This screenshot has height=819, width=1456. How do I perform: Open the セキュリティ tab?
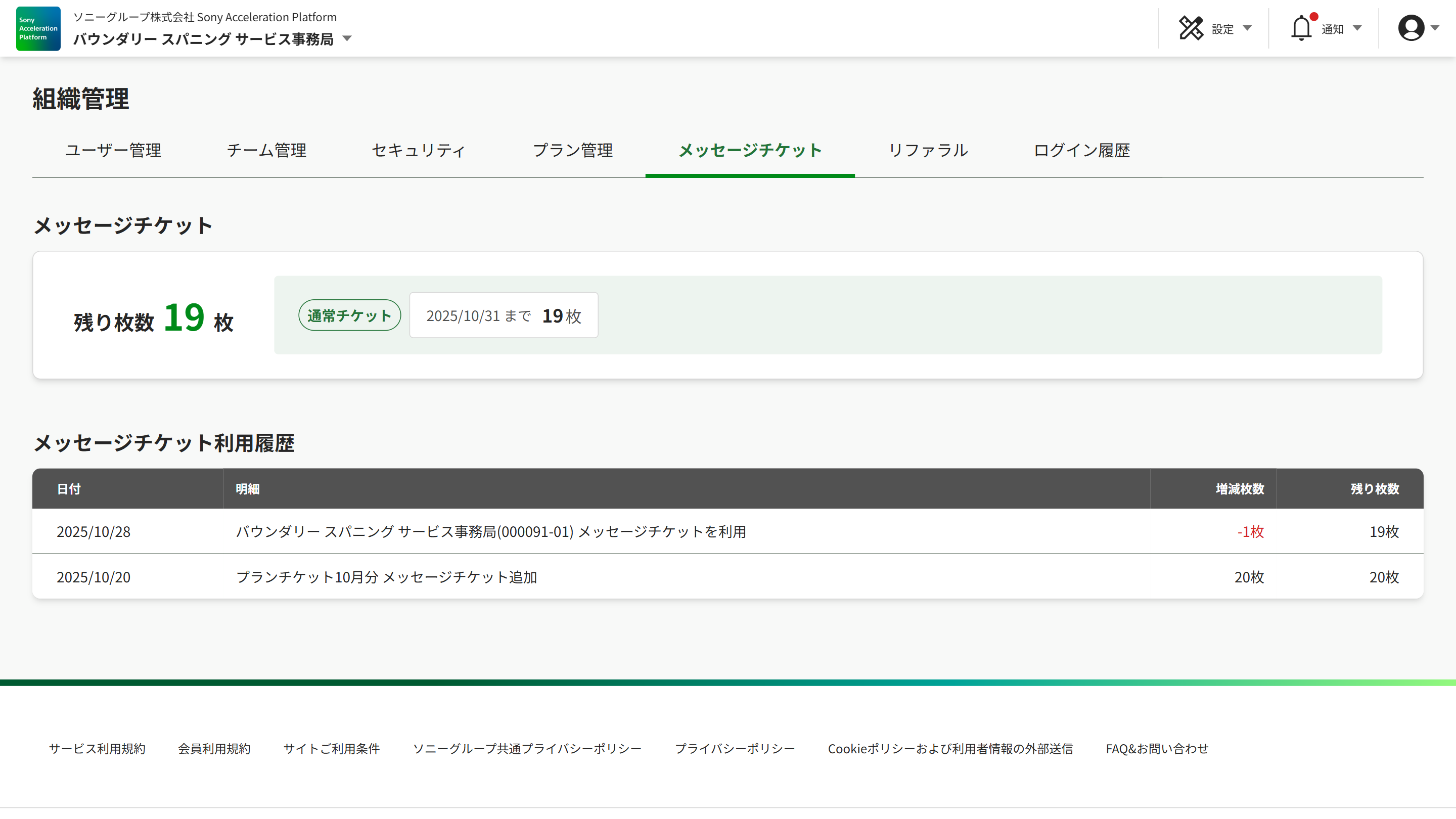click(x=419, y=150)
